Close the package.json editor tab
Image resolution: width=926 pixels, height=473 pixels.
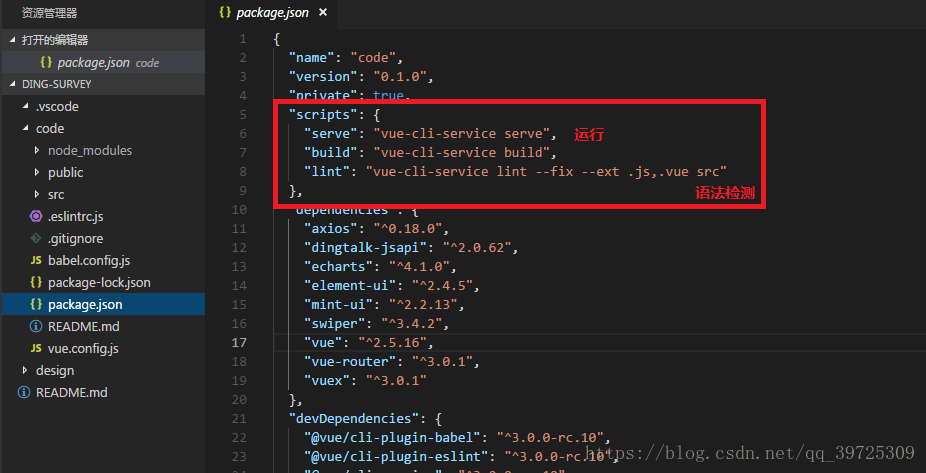coord(322,12)
